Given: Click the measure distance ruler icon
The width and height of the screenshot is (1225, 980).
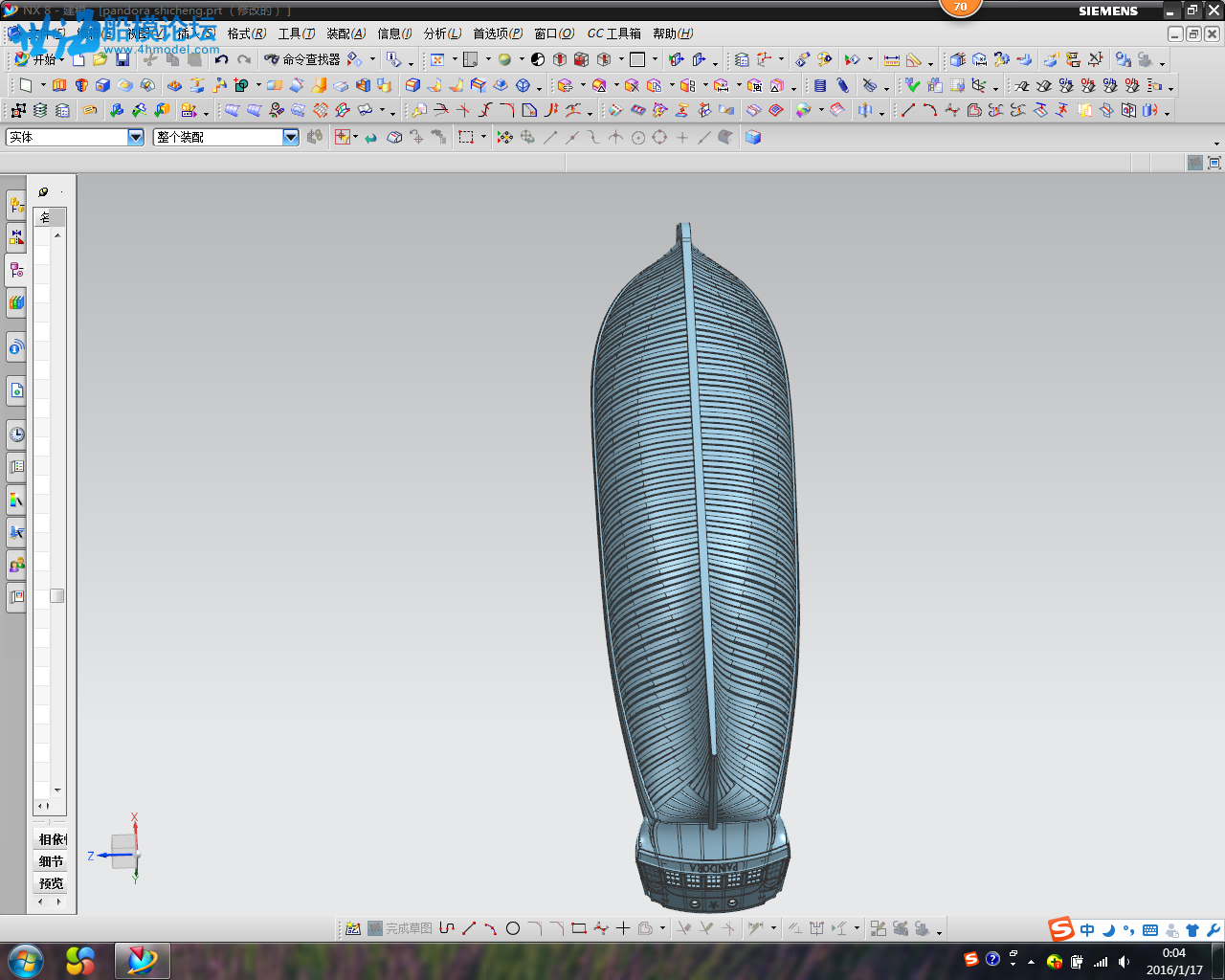Looking at the screenshot, I should coord(892,59).
